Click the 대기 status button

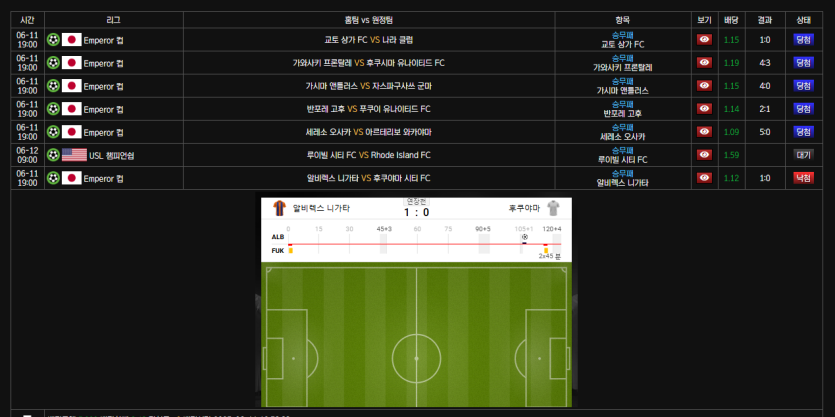804,155
